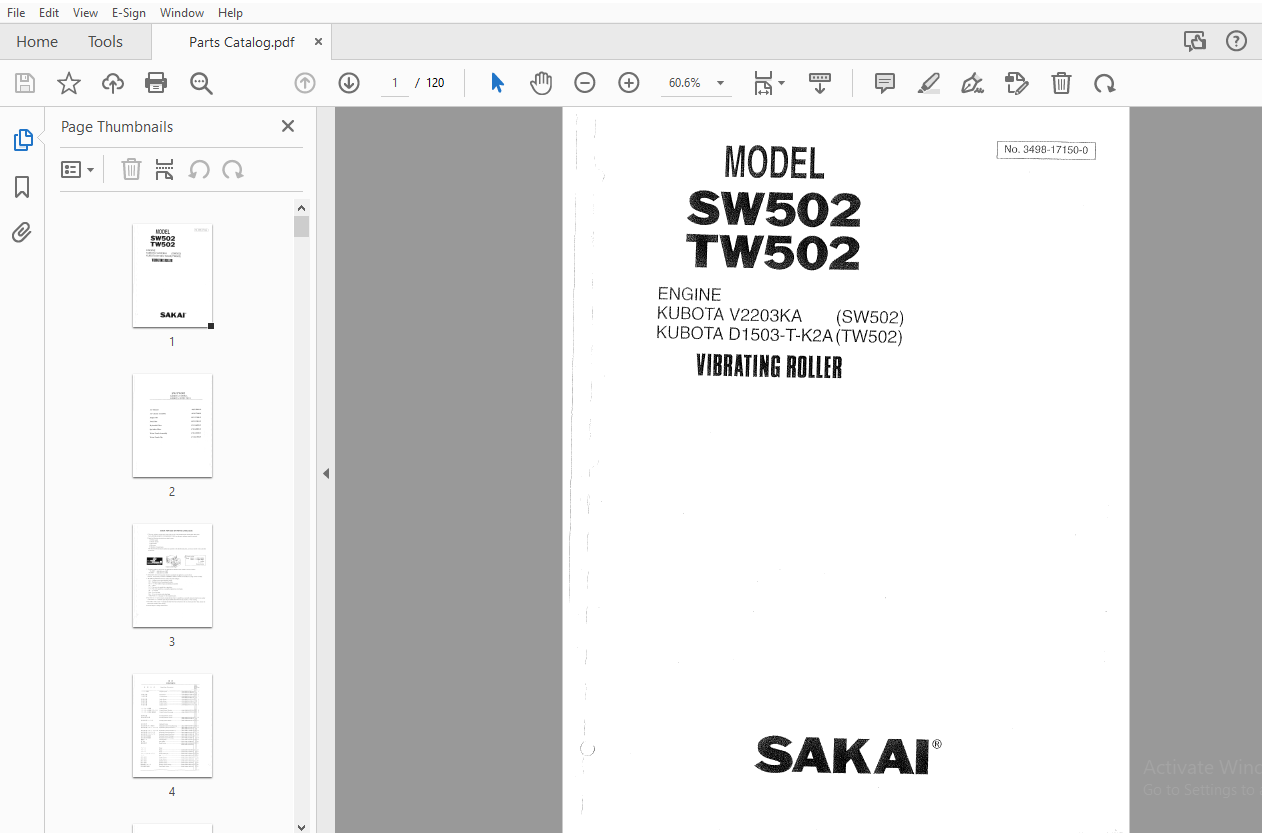1262x833 pixels.
Task: Add a comment with speech bubble icon
Action: click(885, 83)
